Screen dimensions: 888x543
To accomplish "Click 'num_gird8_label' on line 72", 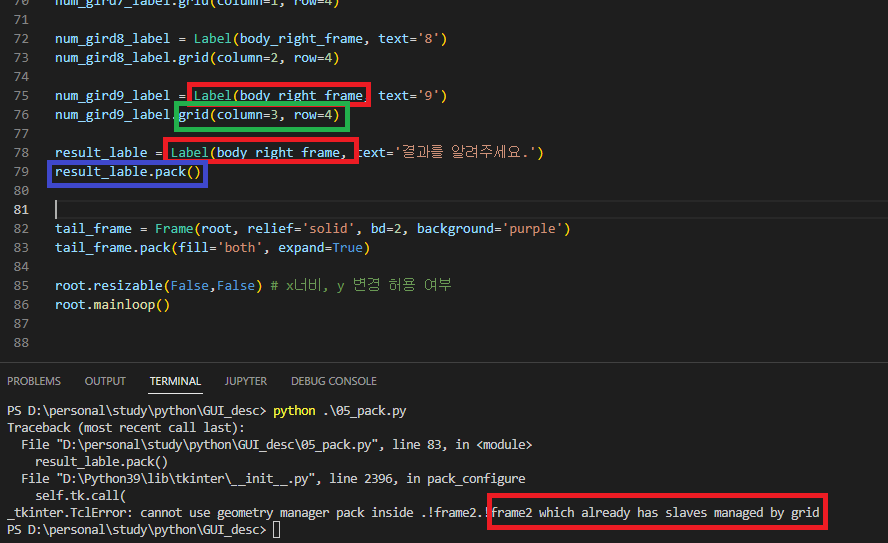I will 112,39.
